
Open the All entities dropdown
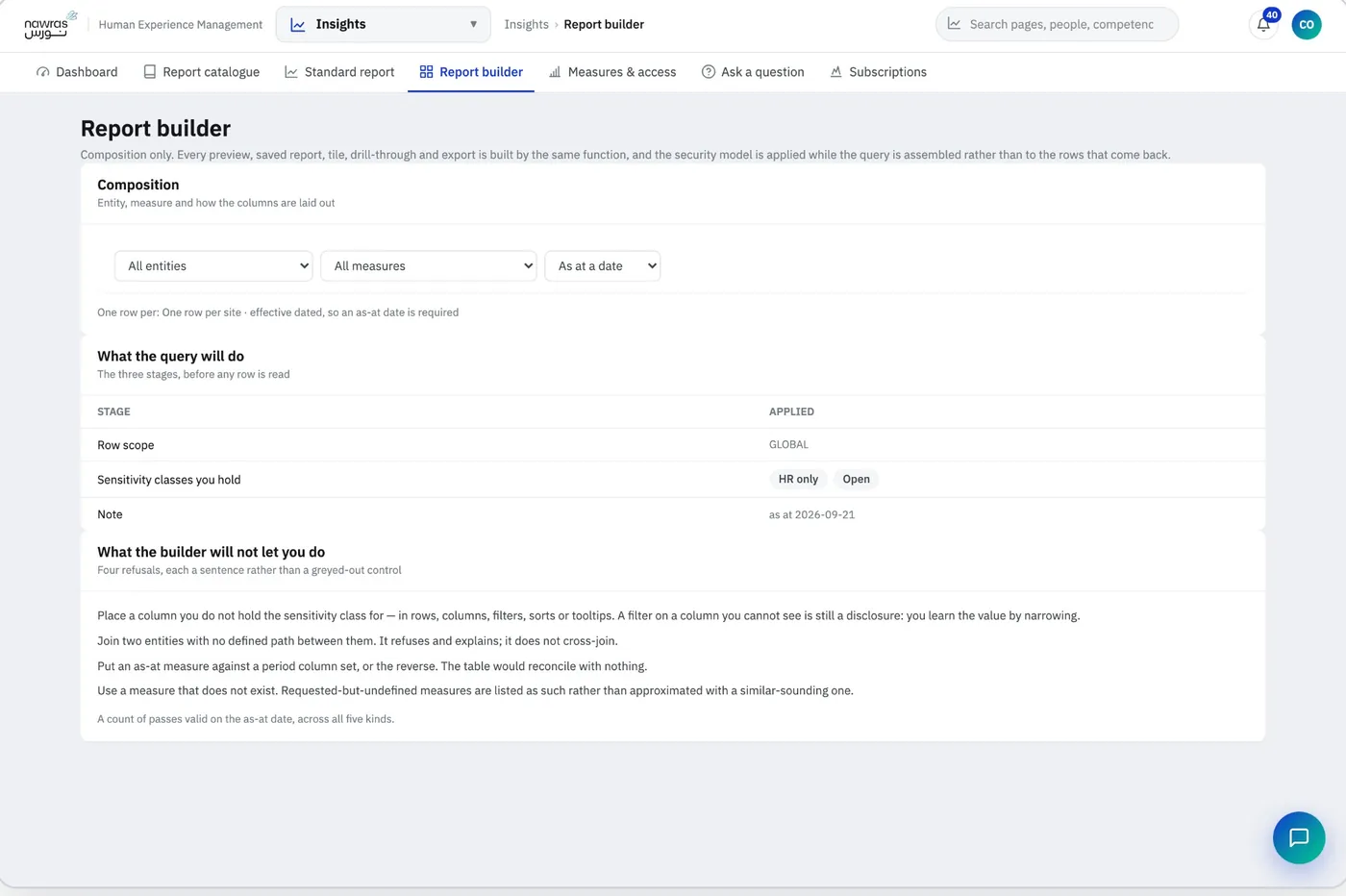coord(214,266)
